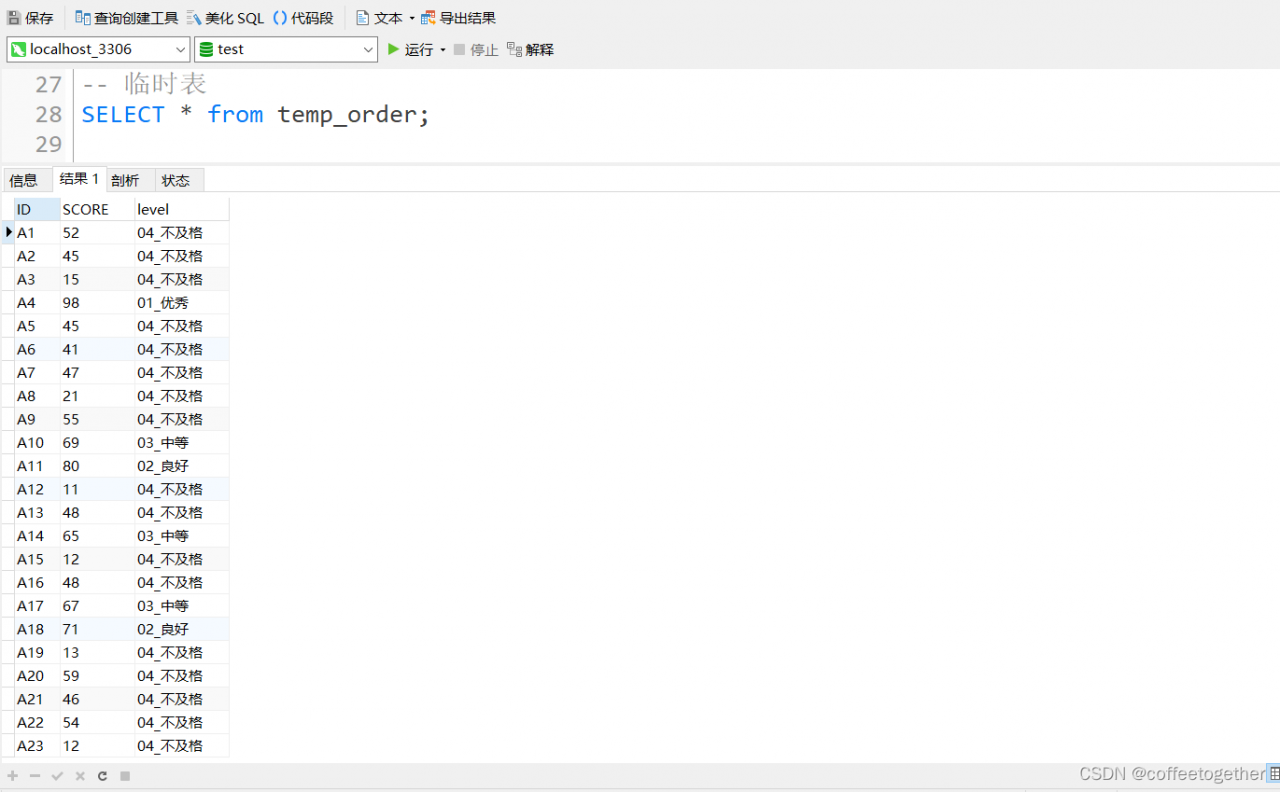This screenshot has height=792, width=1280.
Task: Click the square stop icon in bottom bar
Action: pos(125,776)
